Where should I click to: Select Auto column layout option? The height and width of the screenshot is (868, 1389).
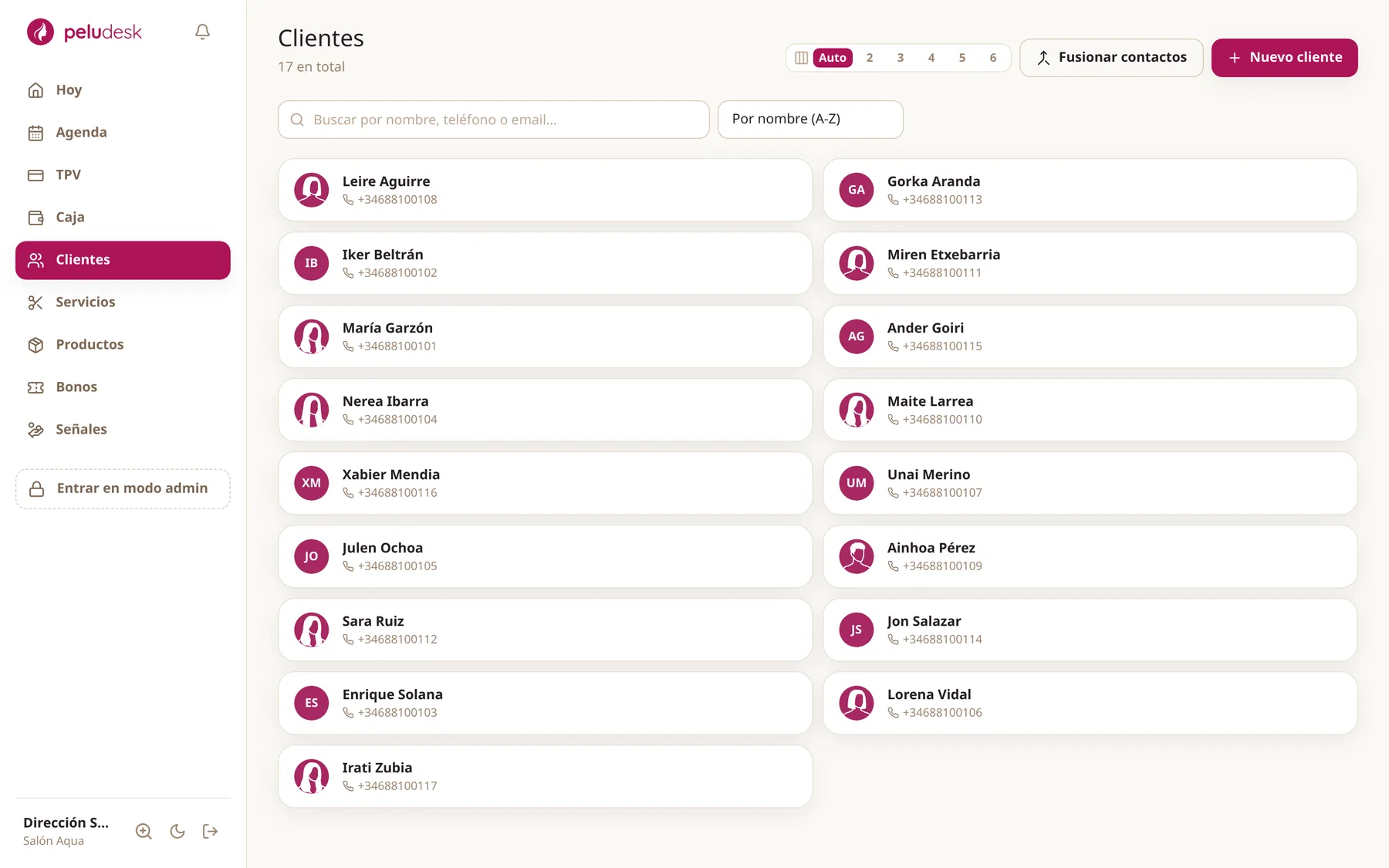point(833,58)
